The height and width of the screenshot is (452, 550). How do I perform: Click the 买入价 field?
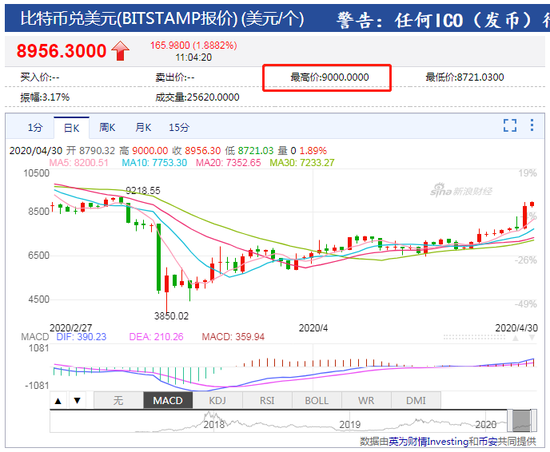[x=40, y=77]
